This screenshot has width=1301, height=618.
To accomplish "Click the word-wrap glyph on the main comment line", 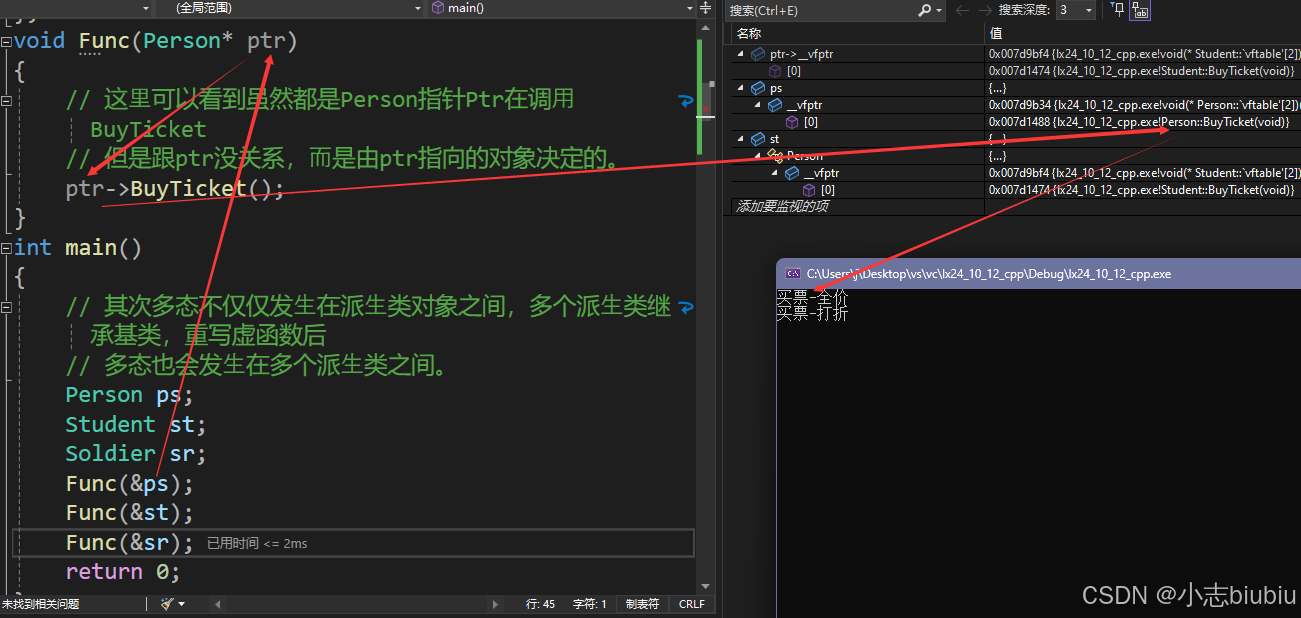I will click(686, 307).
